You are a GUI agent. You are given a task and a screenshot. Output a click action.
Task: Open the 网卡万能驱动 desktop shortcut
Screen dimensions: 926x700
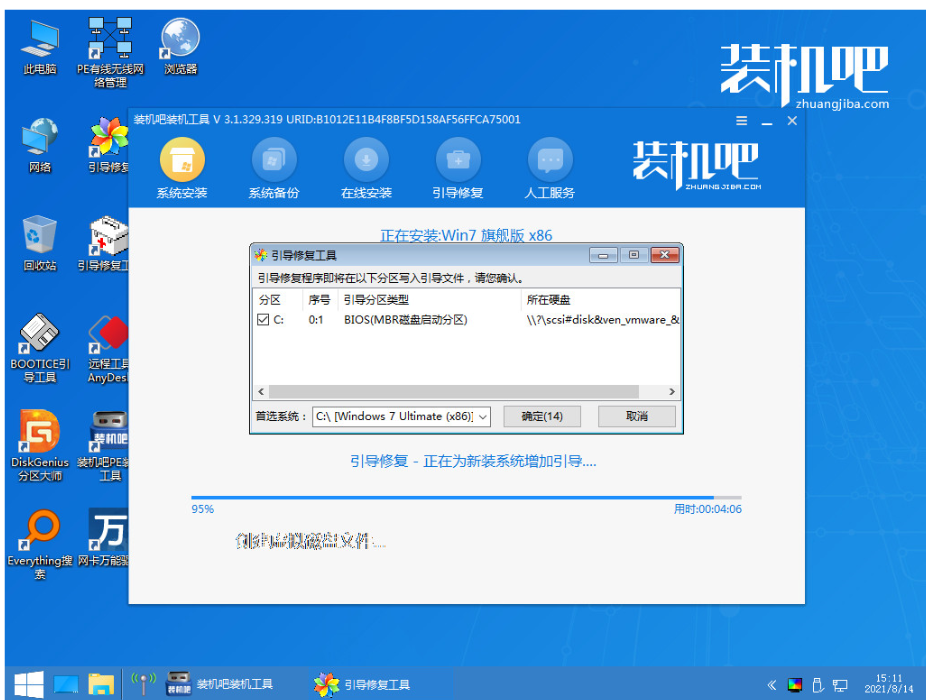(104, 538)
